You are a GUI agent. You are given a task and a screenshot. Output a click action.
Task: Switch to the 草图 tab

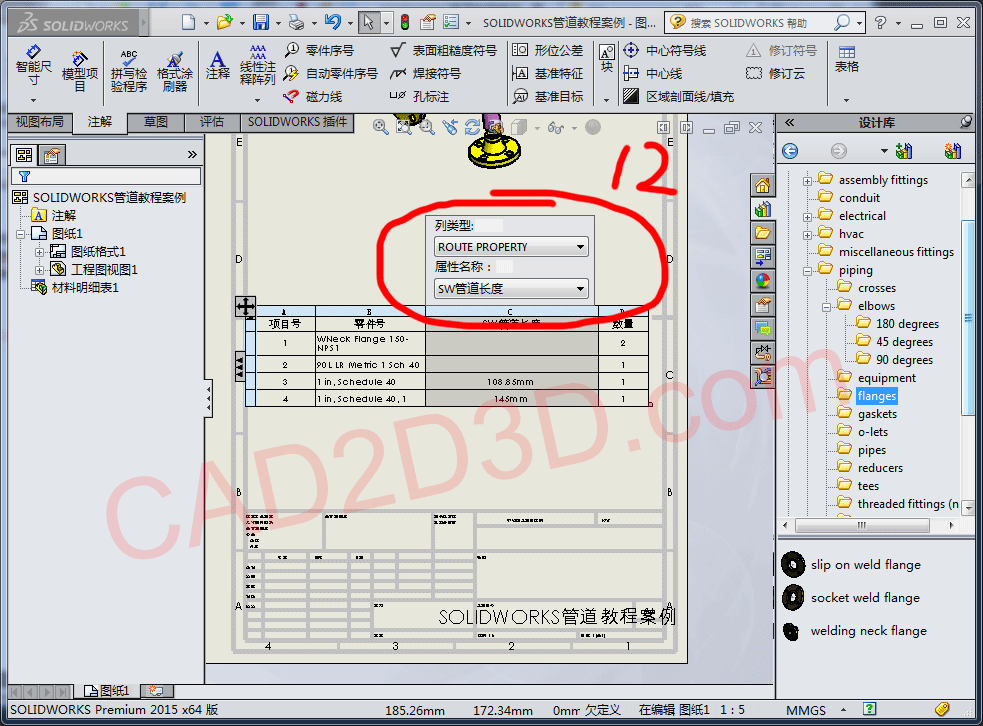click(x=155, y=122)
